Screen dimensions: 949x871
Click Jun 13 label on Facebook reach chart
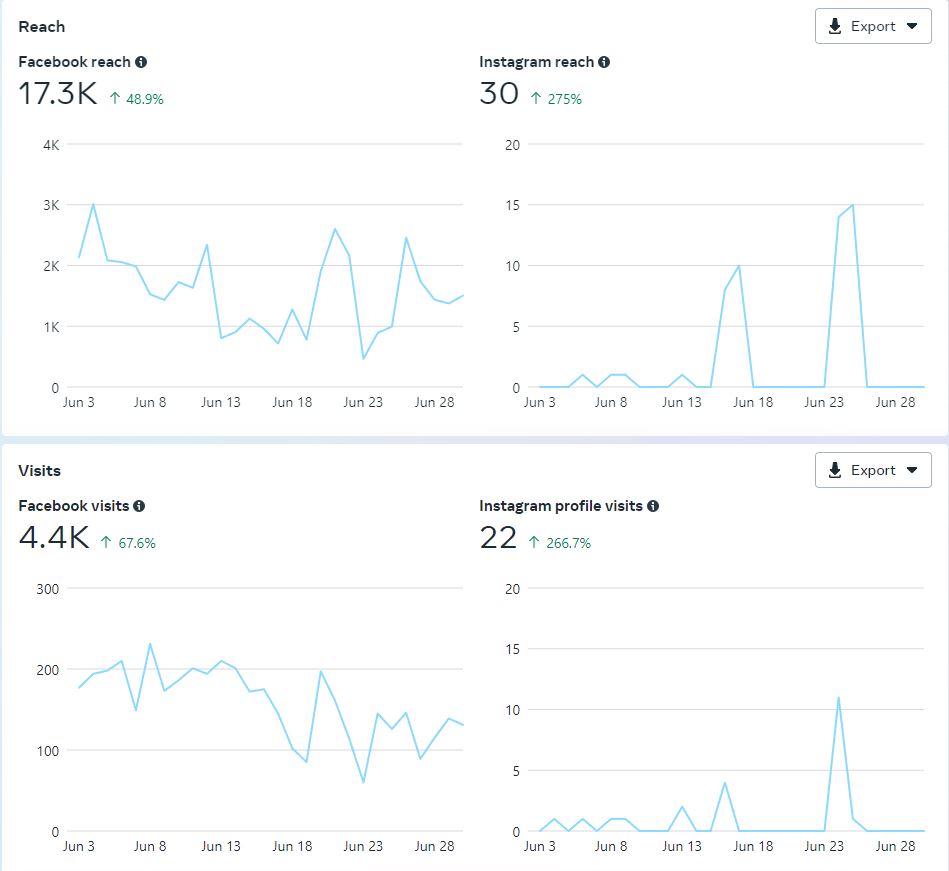221,403
